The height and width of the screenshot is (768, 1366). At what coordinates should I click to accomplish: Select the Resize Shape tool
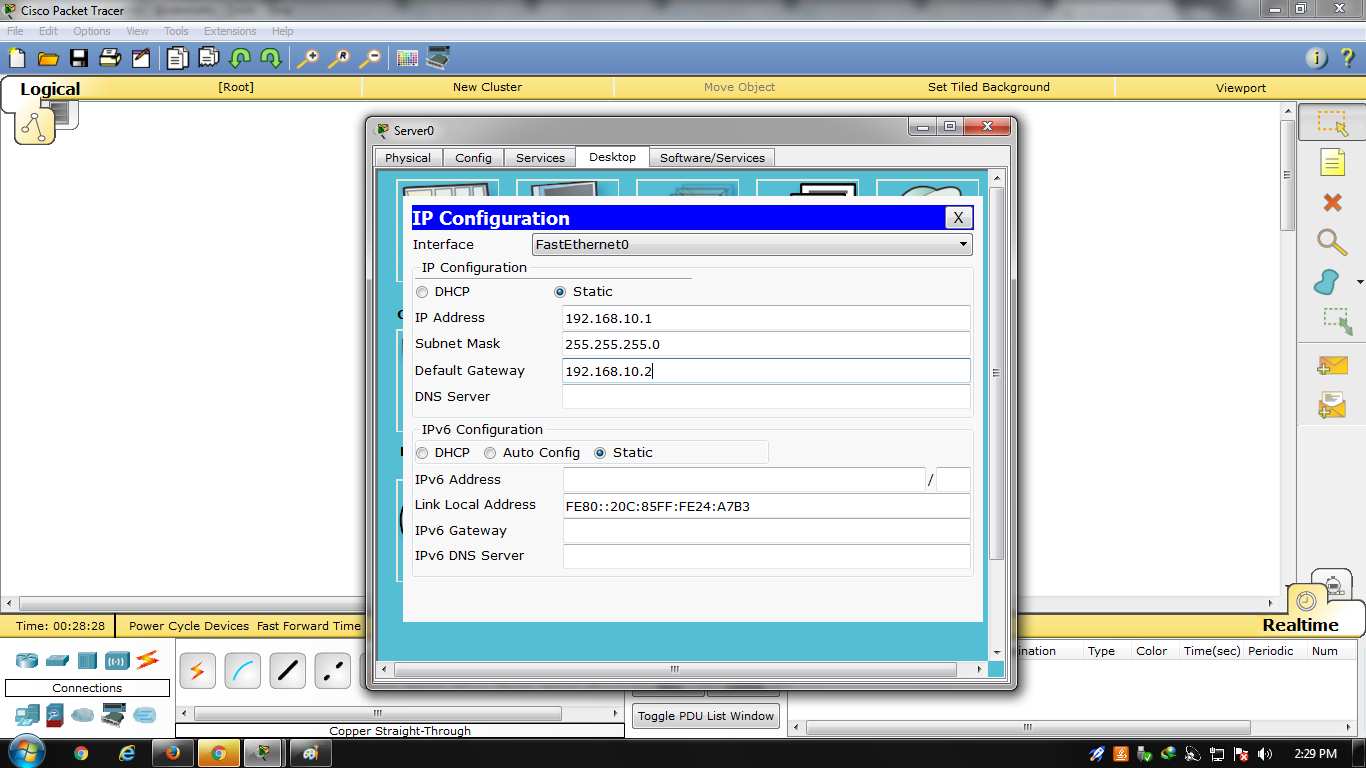click(1337, 321)
